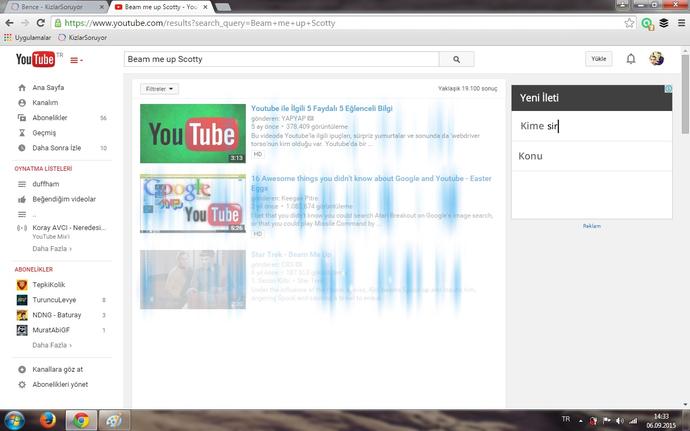Click the Star Trek video thumbnail
Viewport: 690px width, 431px height.
pyautogui.click(x=193, y=280)
